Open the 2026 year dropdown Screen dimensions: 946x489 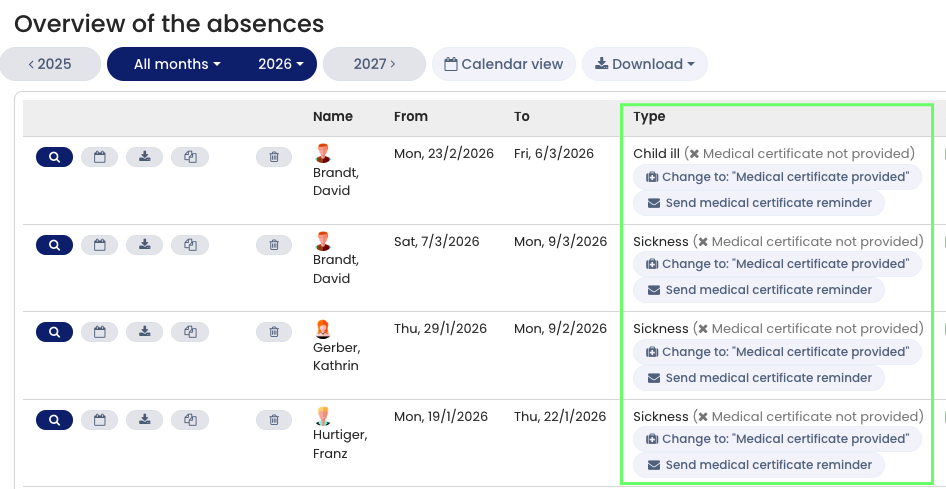click(x=281, y=64)
